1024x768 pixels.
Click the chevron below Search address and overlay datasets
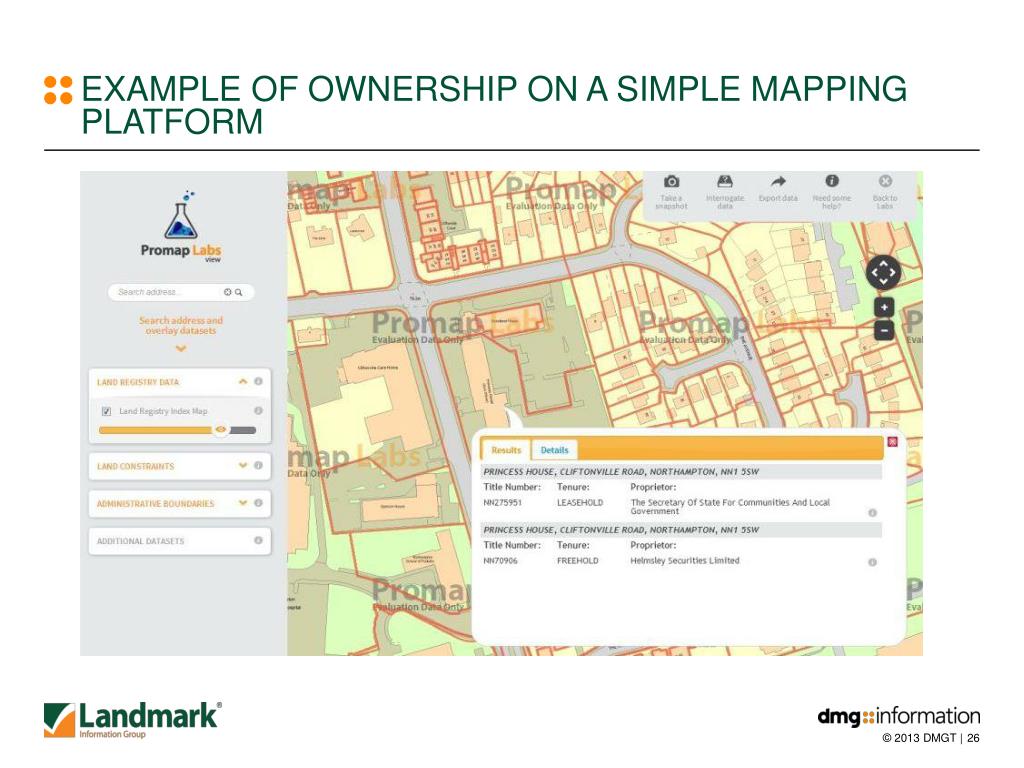coord(181,348)
